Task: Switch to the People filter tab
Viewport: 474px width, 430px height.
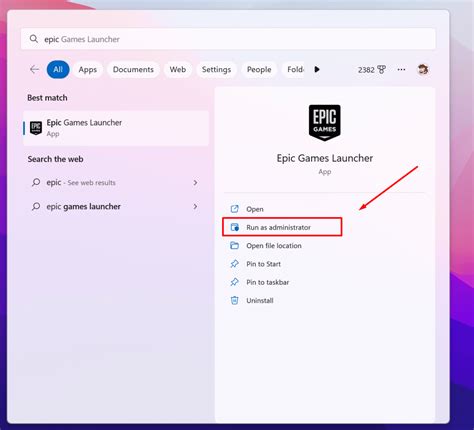Action: click(x=259, y=69)
